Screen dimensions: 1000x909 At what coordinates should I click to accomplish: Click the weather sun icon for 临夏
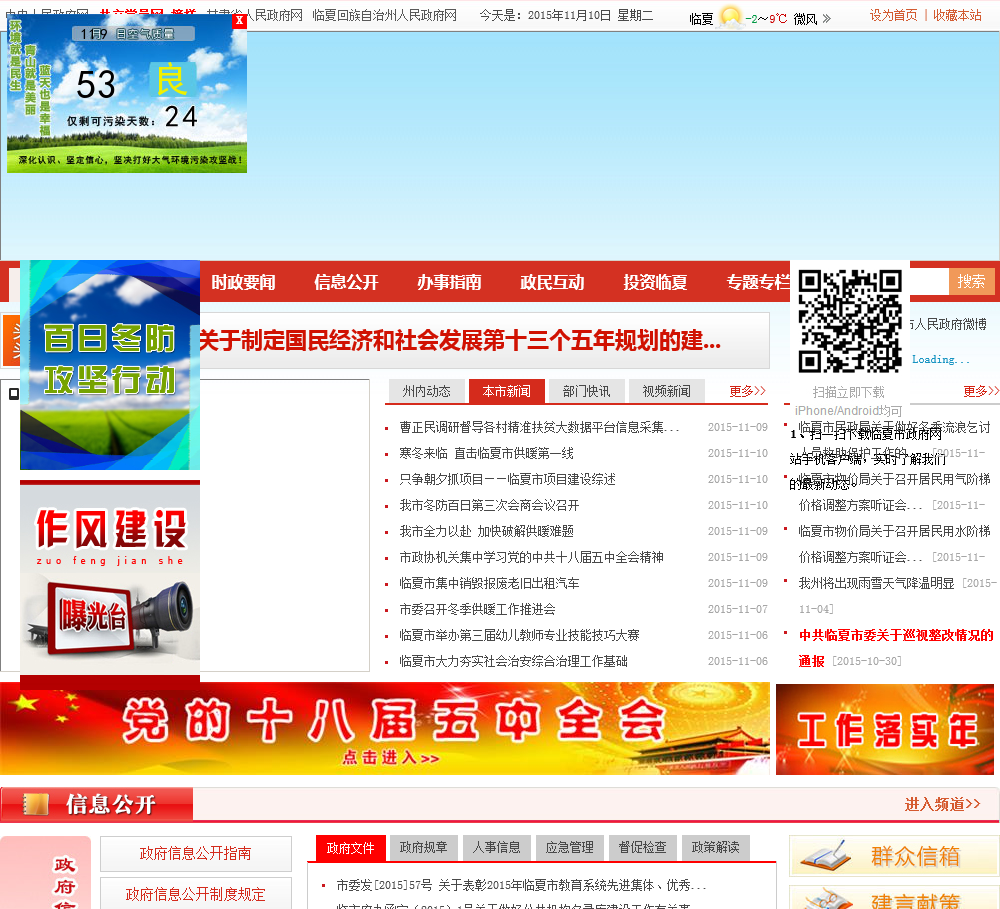[x=730, y=18]
